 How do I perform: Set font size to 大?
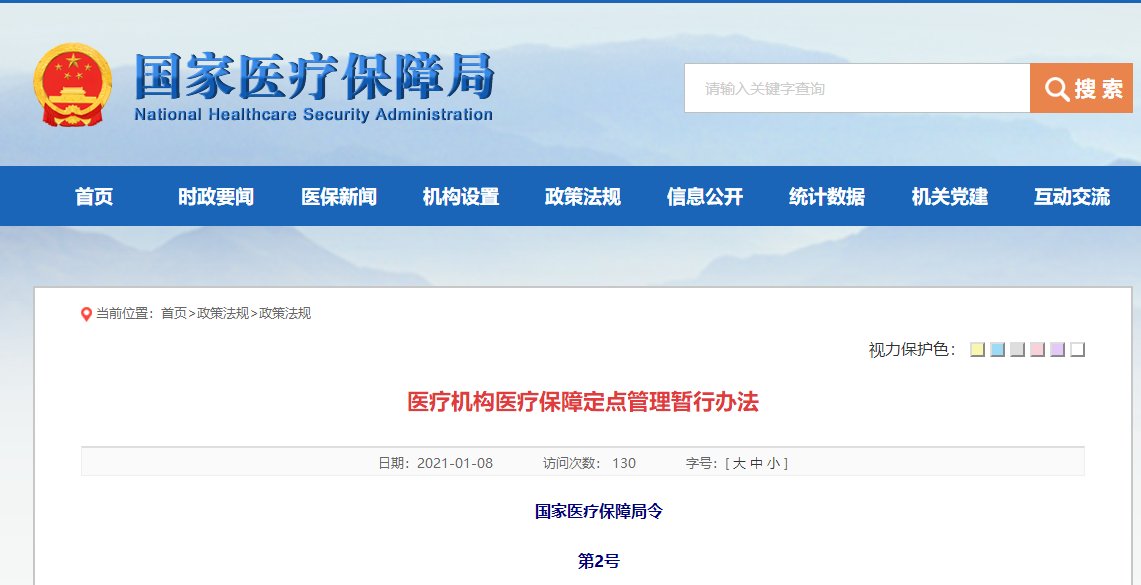point(739,463)
